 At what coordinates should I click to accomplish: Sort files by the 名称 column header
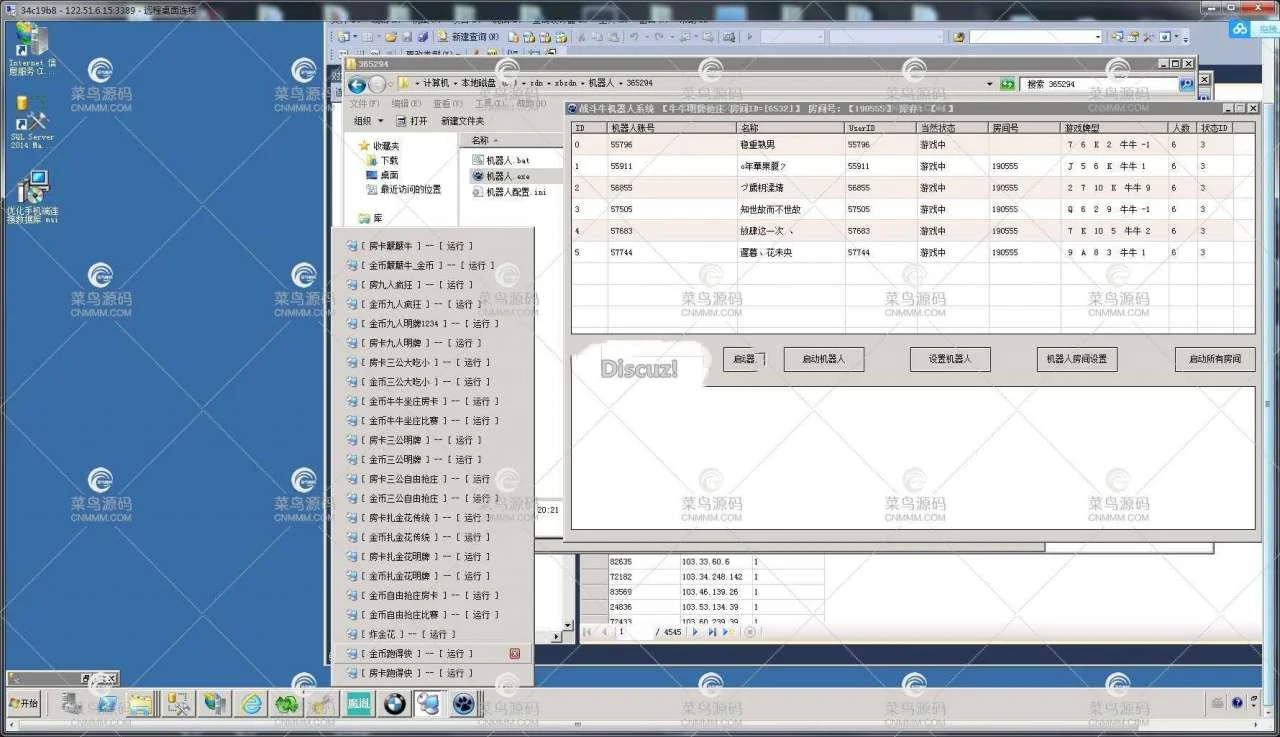coord(482,141)
